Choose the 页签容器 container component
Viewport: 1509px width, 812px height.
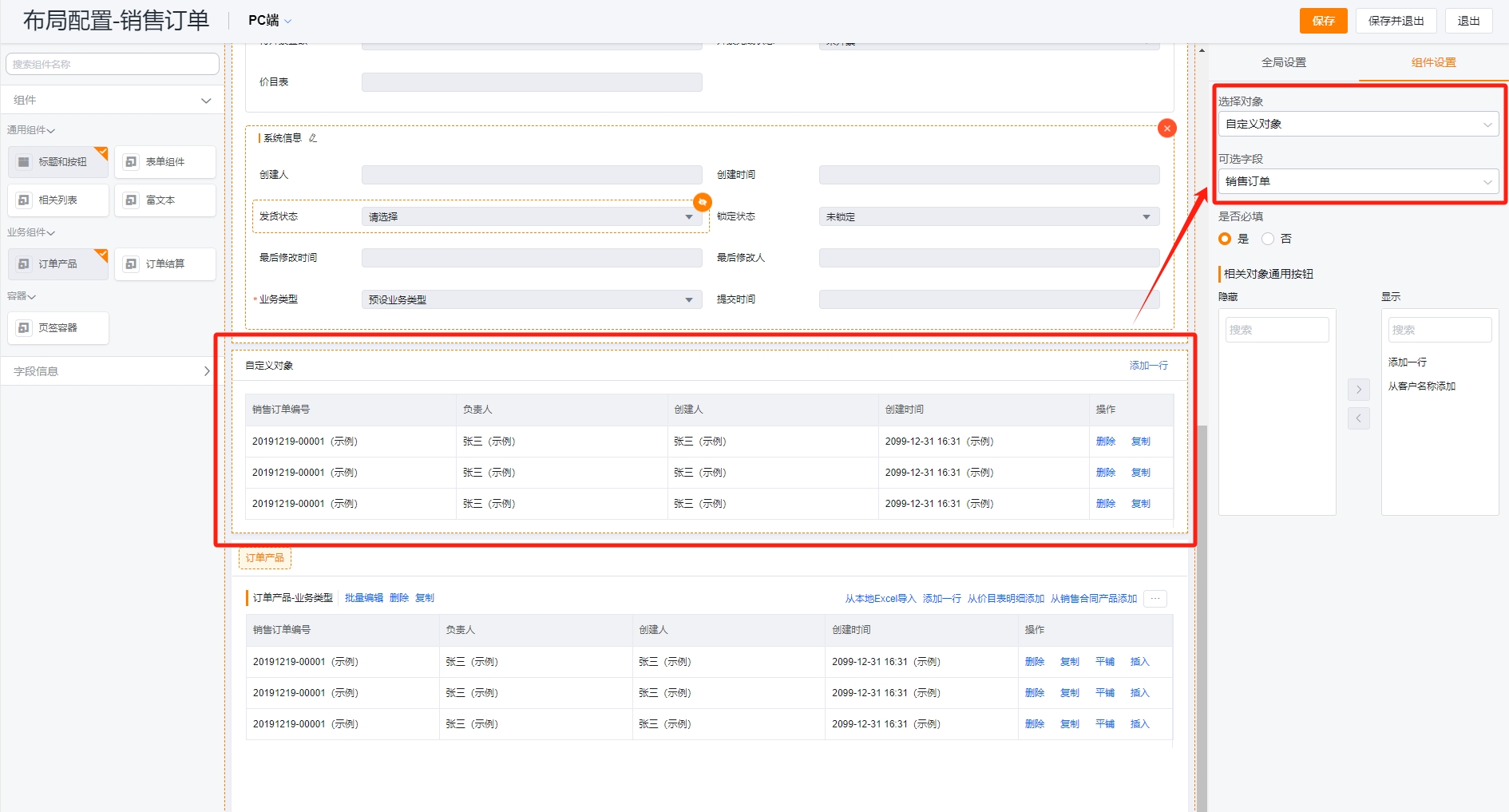[58, 328]
